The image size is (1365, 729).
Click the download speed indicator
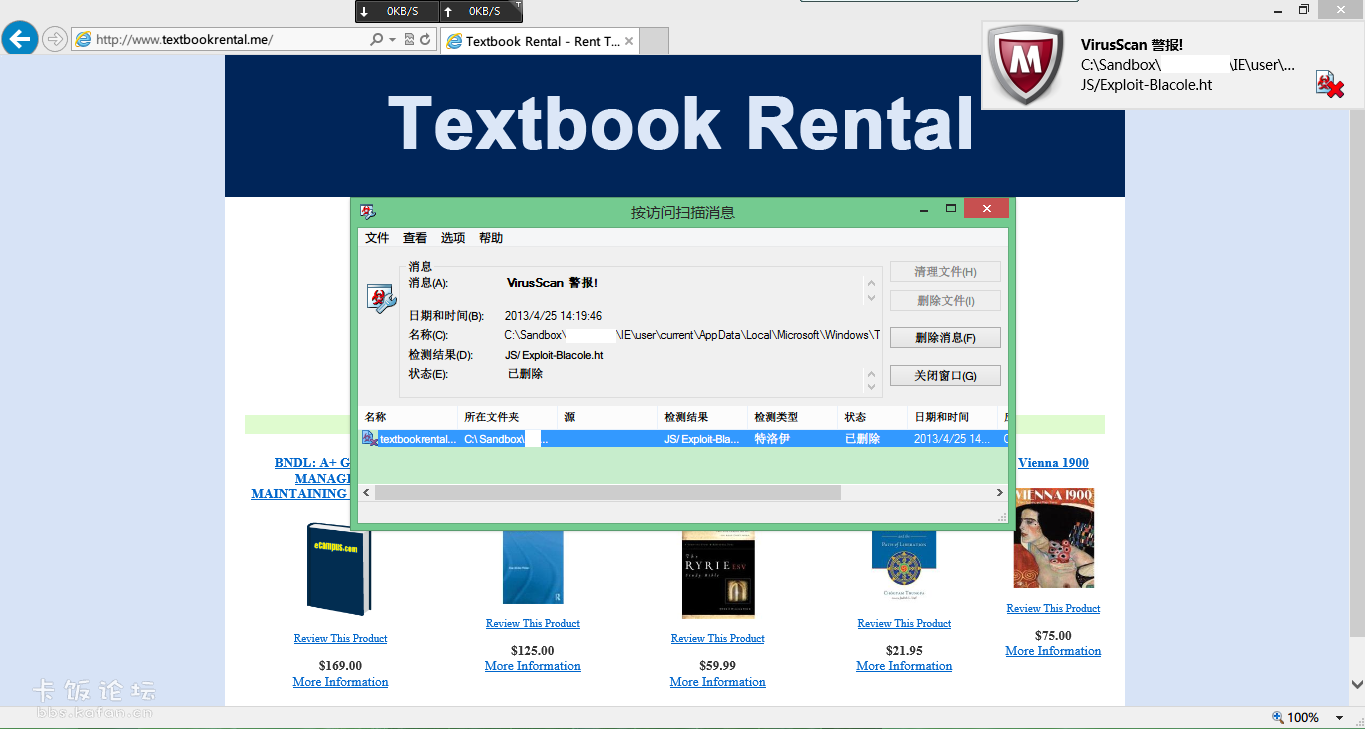click(397, 11)
